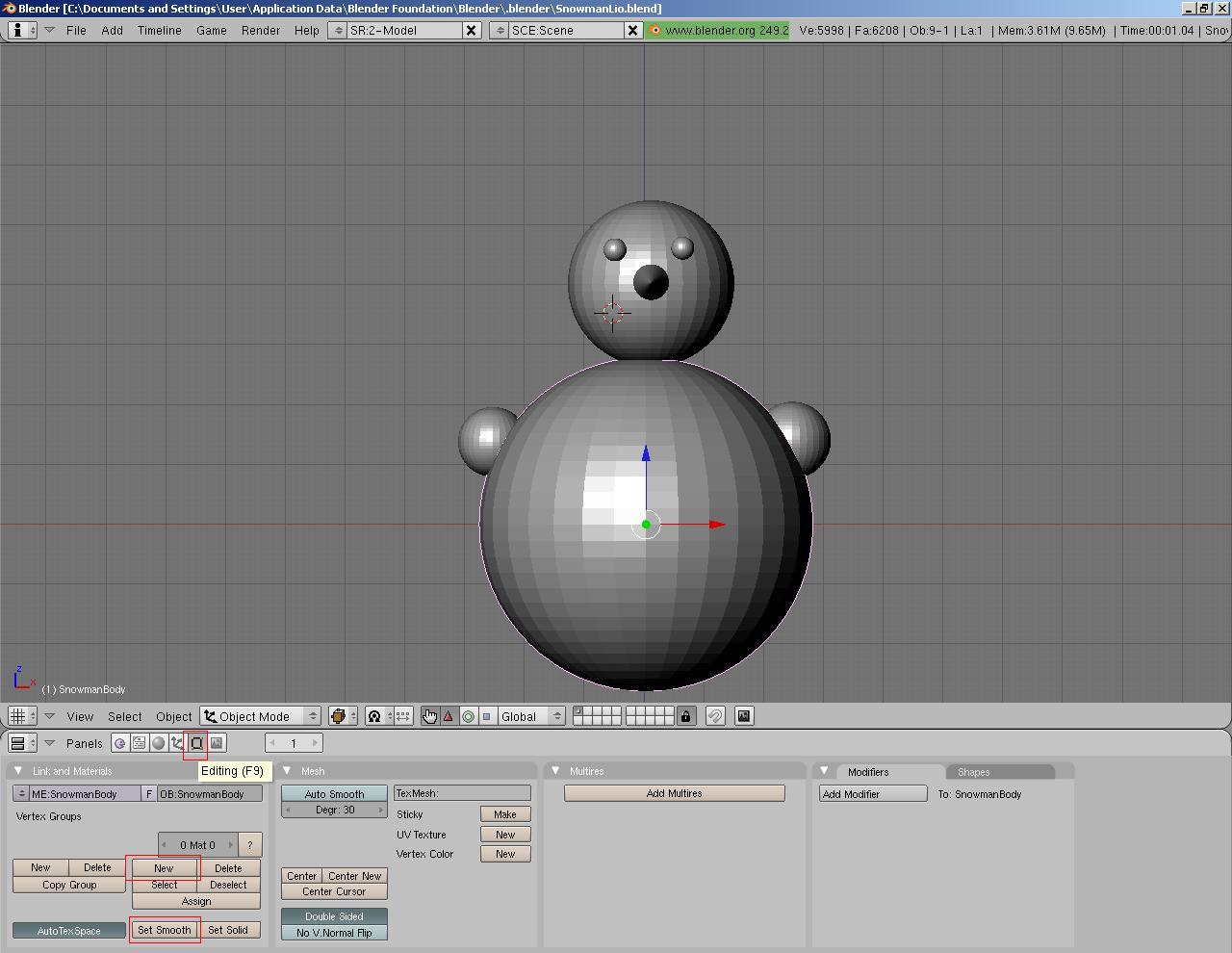
Task: Toggle the Double Sided option
Action: click(x=334, y=916)
